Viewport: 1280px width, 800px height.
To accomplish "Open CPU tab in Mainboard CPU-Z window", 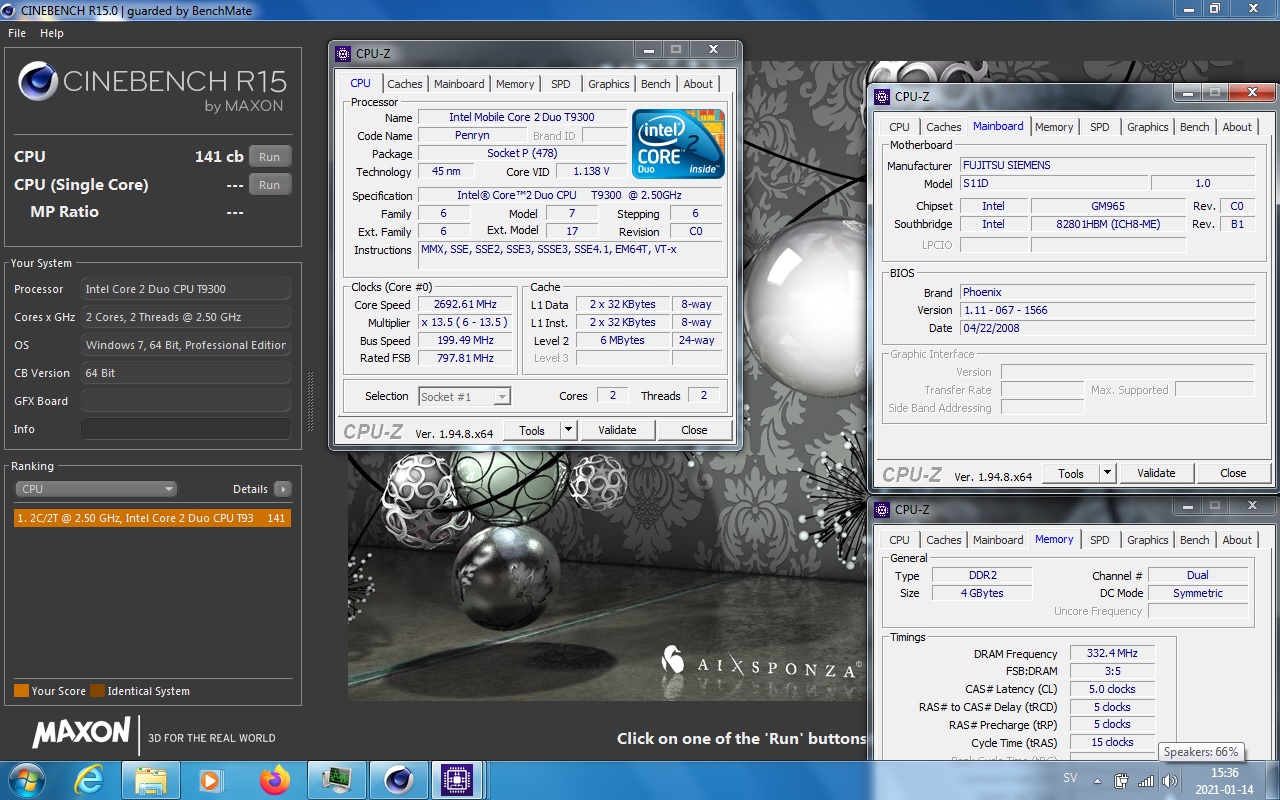I will pos(900,127).
